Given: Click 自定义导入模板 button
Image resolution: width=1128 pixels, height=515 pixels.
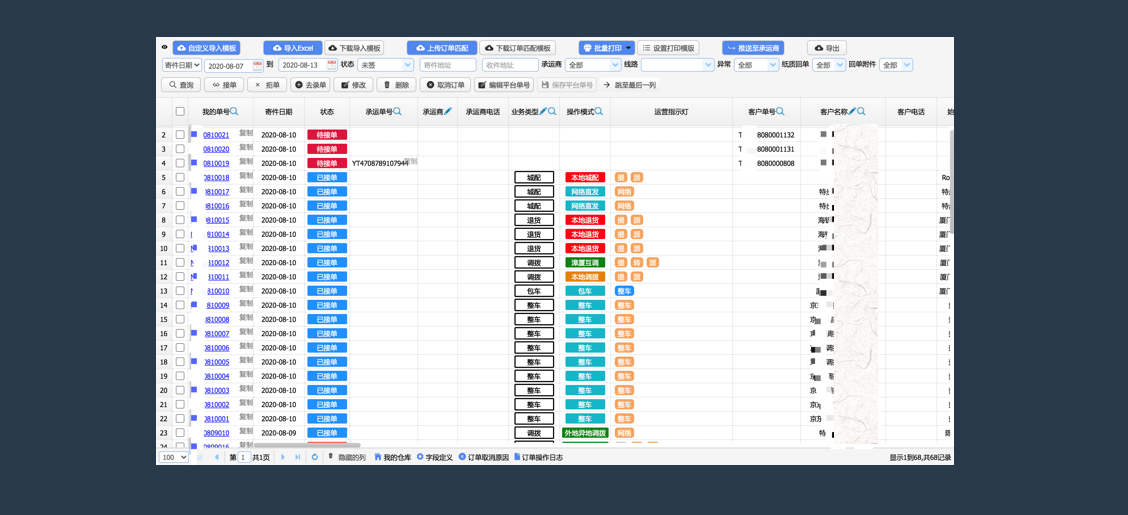Looking at the screenshot, I should pos(206,48).
